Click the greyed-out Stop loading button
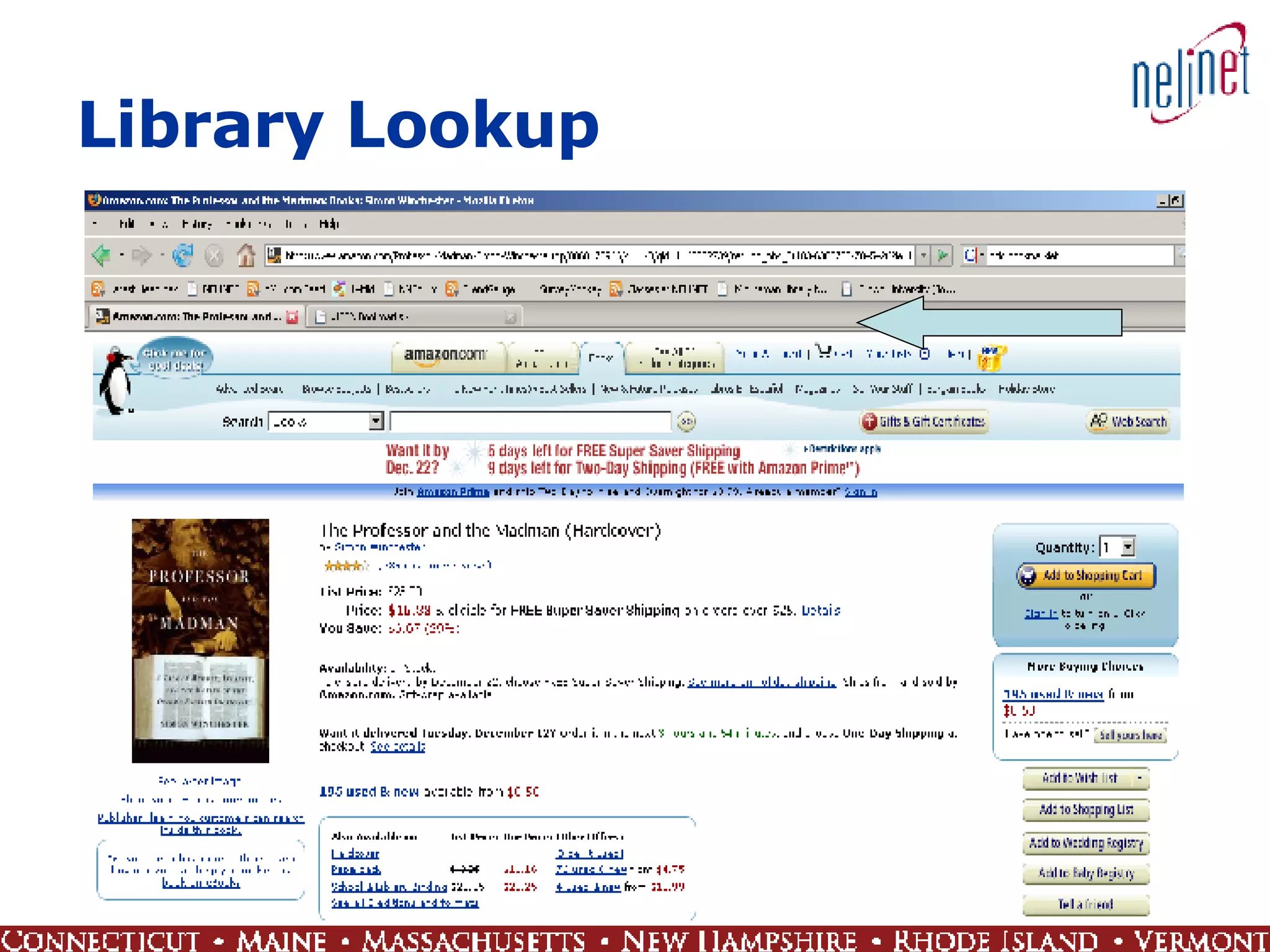Viewport: 1270px width, 952px height. pos(214,255)
